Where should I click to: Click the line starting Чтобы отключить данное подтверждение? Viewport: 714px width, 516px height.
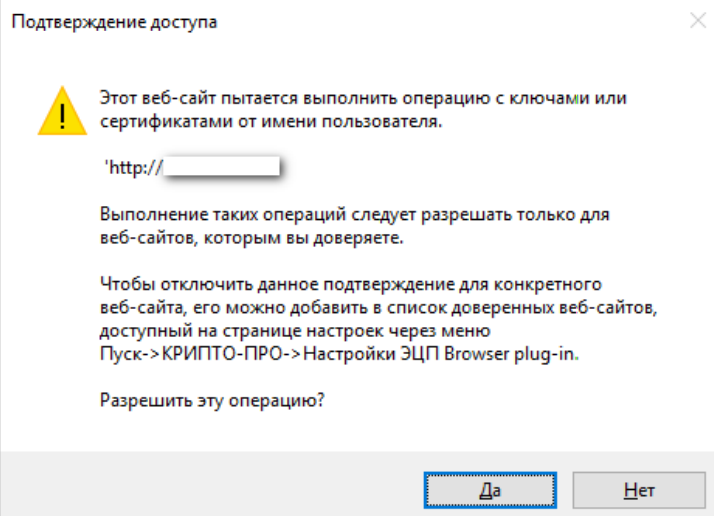click(351, 284)
